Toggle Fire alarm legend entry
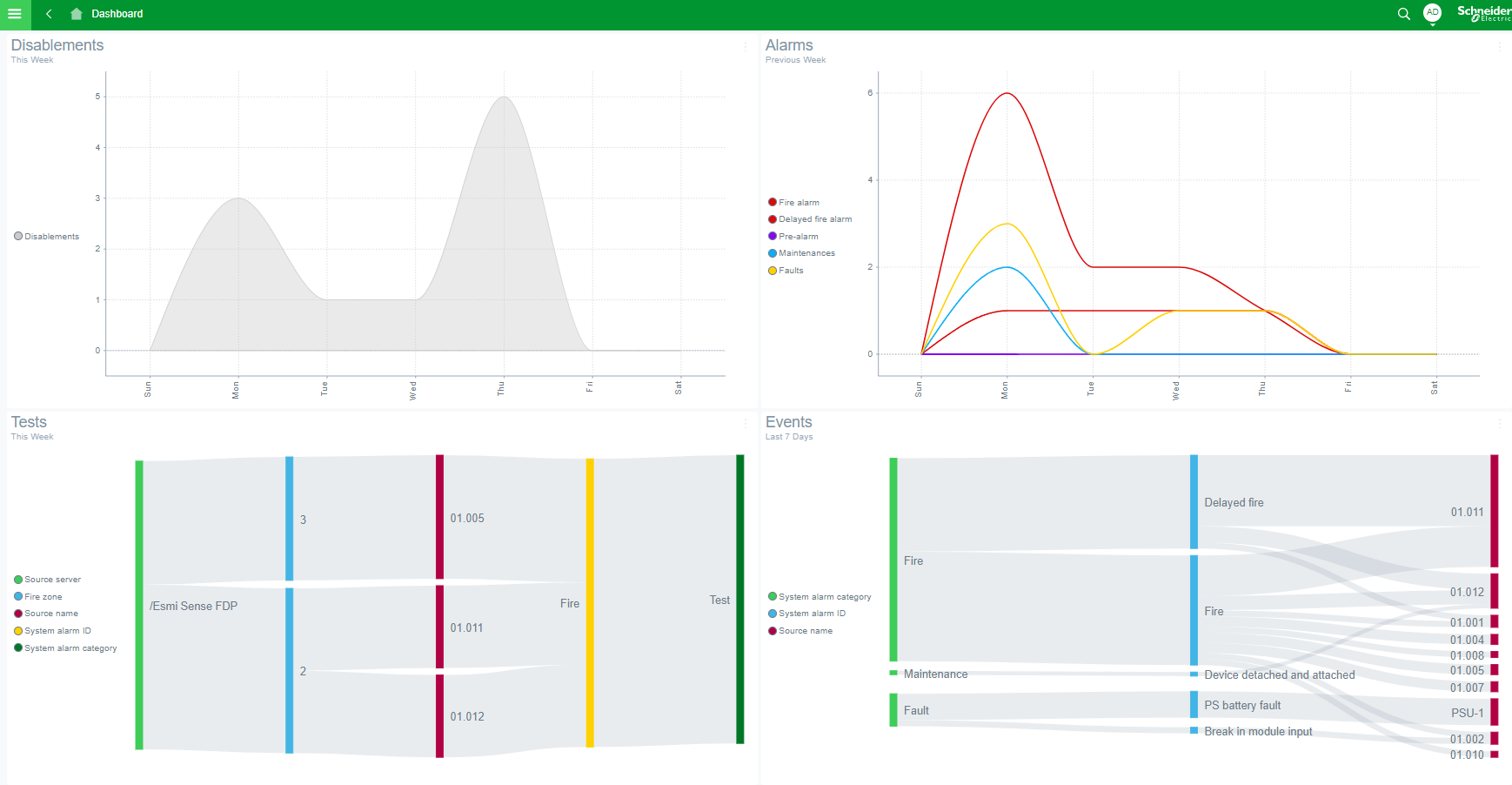The image size is (1512, 785). (x=793, y=203)
